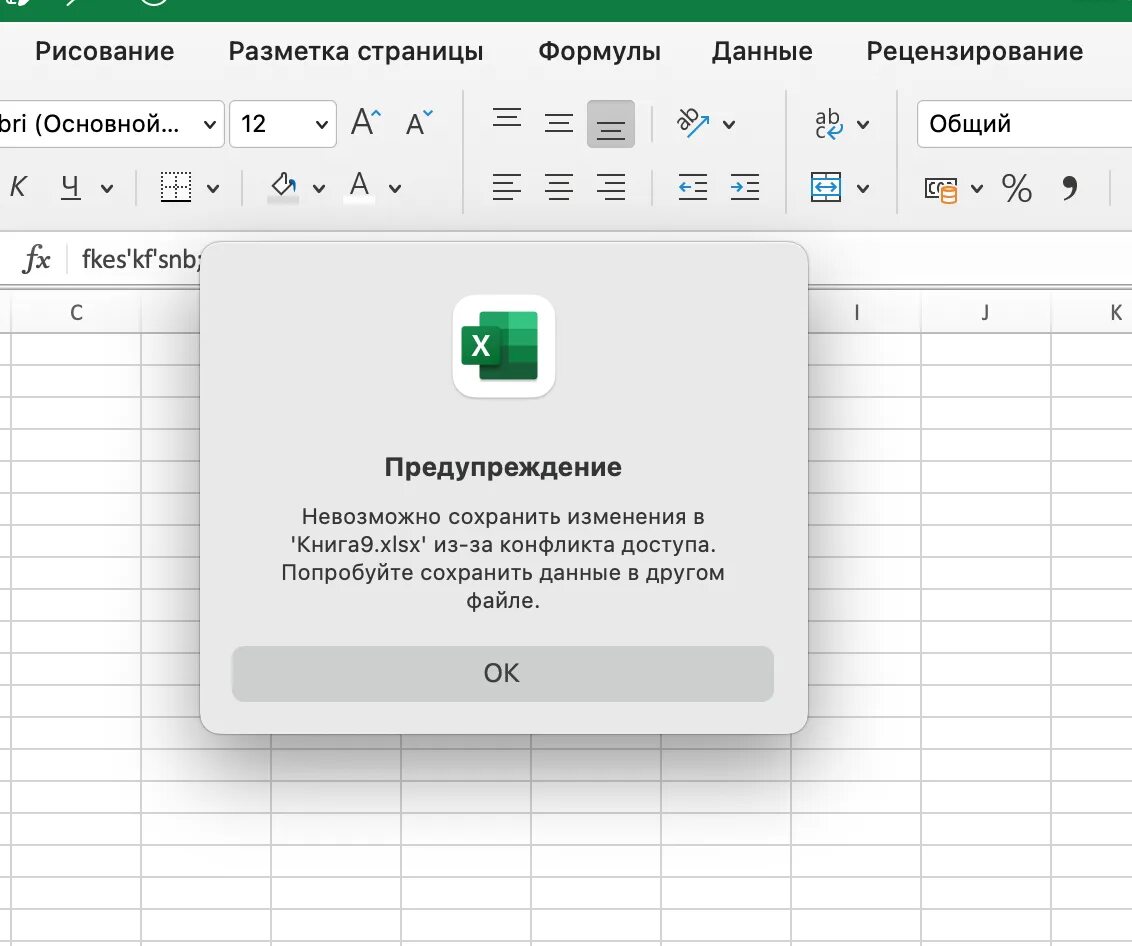Select column K header
1132x946 pixels.
(1092, 312)
